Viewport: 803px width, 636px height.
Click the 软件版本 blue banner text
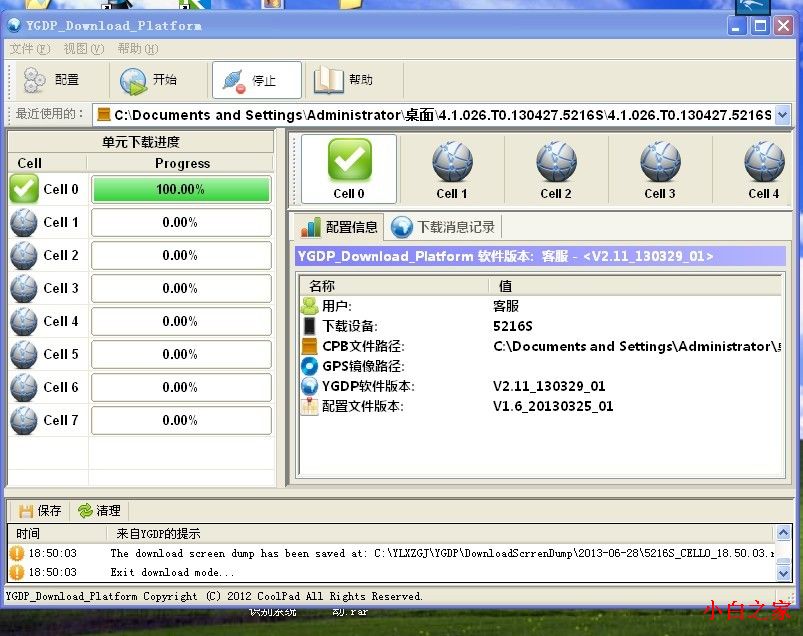point(505,256)
